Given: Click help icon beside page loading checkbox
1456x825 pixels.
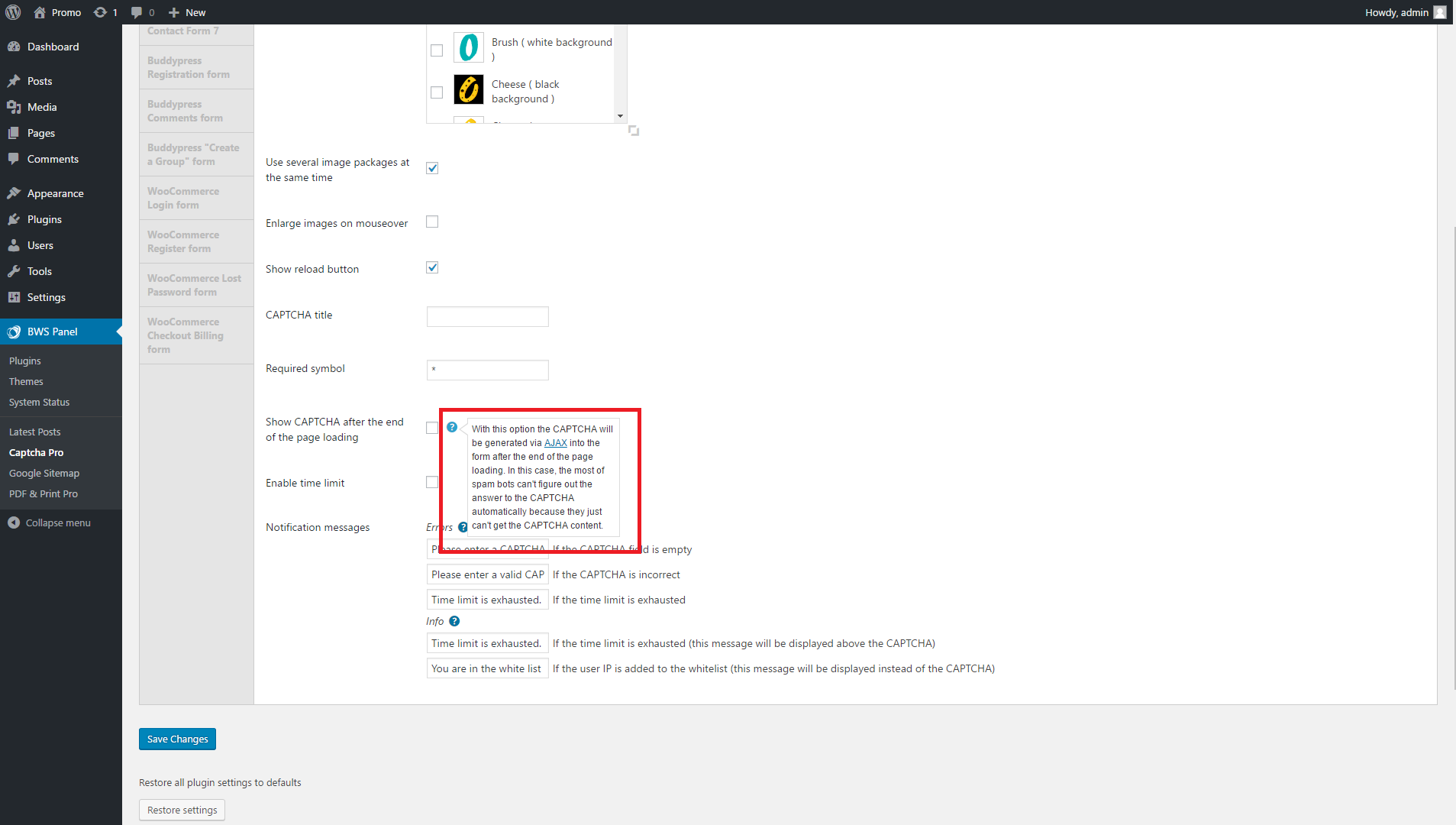Looking at the screenshot, I should (x=452, y=427).
